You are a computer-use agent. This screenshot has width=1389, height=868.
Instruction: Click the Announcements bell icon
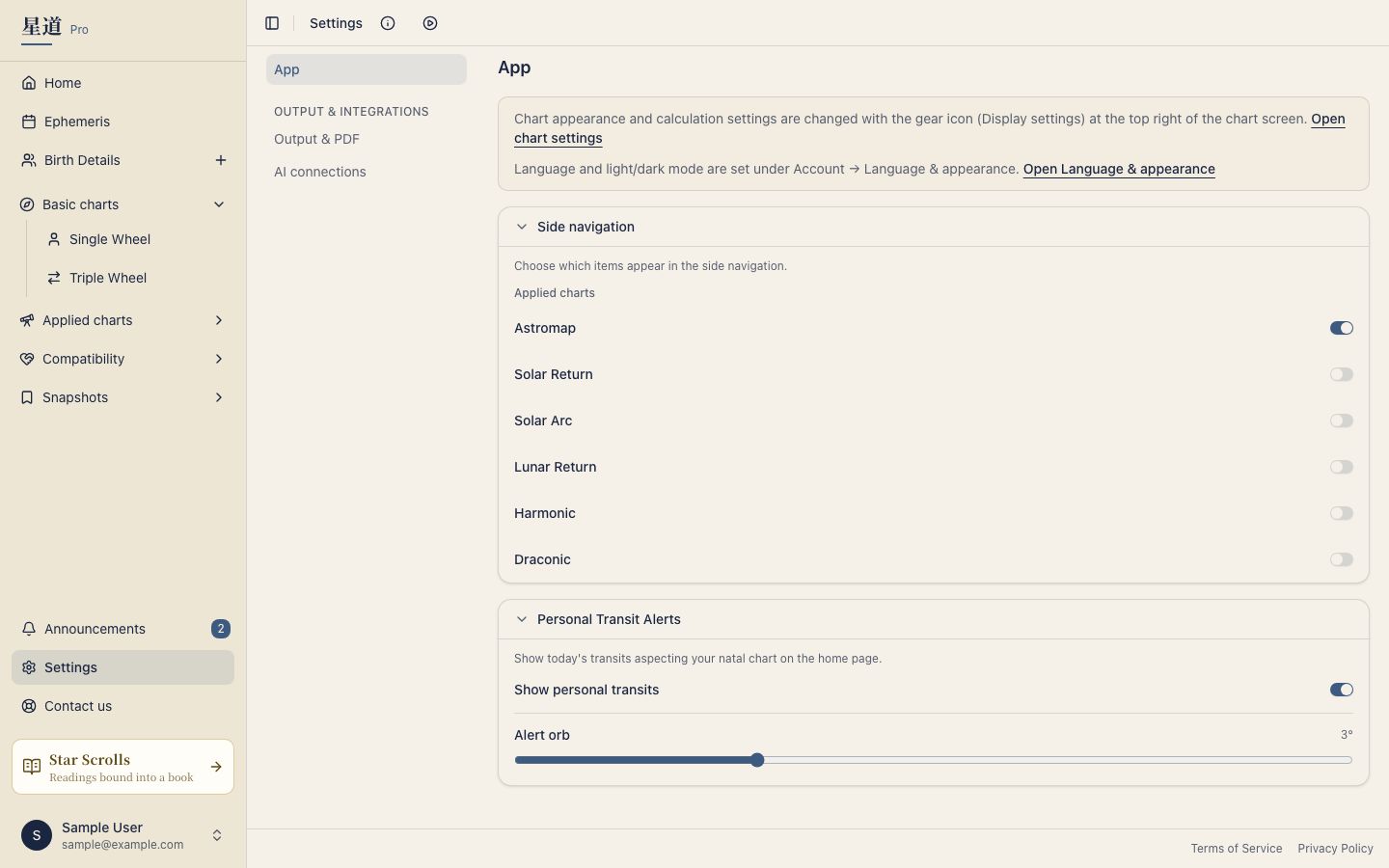(29, 629)
